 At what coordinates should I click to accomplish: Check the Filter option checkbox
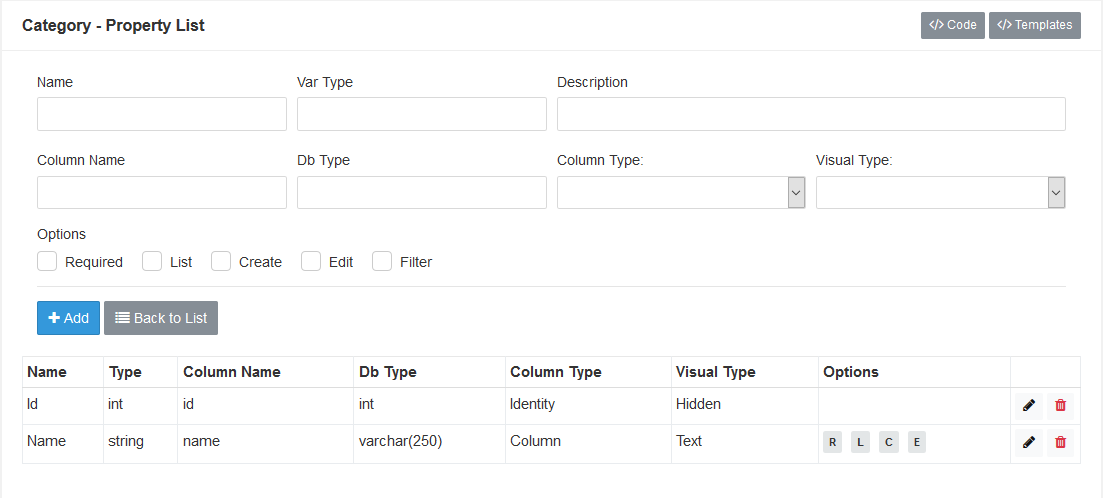[382, 261]
